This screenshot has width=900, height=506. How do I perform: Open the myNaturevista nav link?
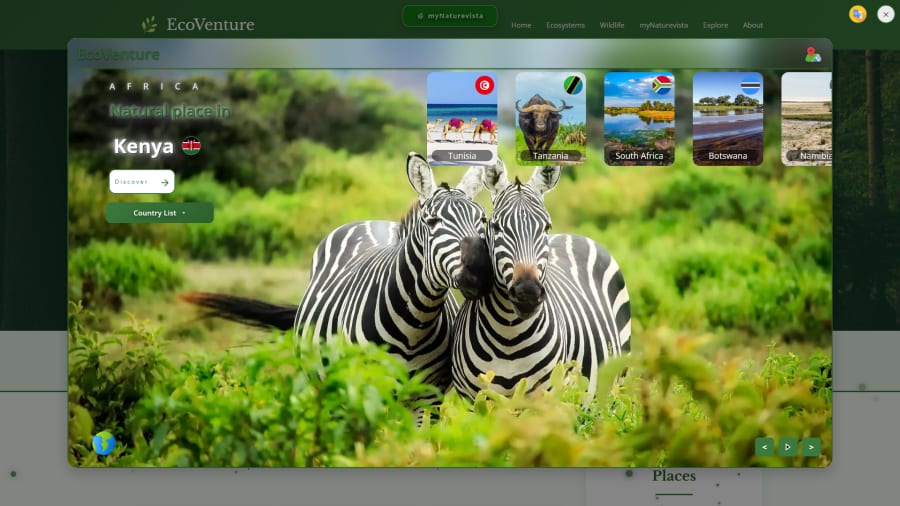click(664, 25)
